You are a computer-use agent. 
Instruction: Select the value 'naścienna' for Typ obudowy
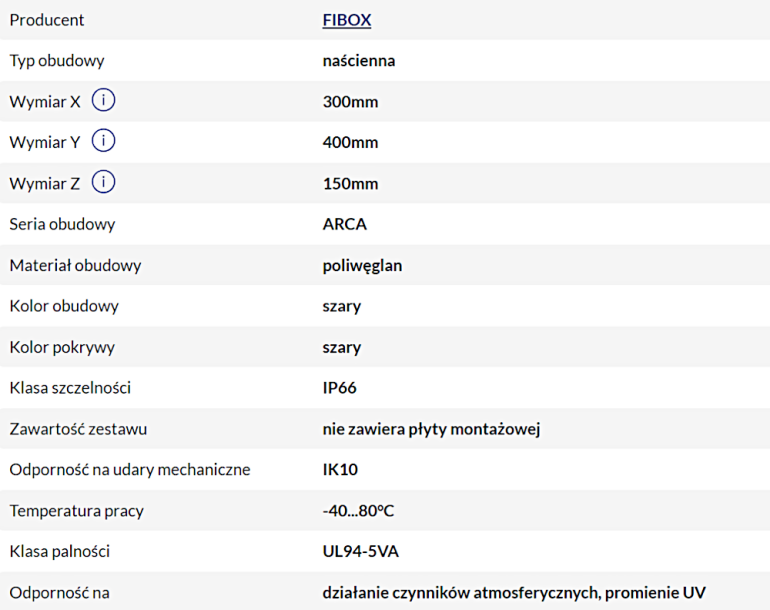click(x=359, y=61)
